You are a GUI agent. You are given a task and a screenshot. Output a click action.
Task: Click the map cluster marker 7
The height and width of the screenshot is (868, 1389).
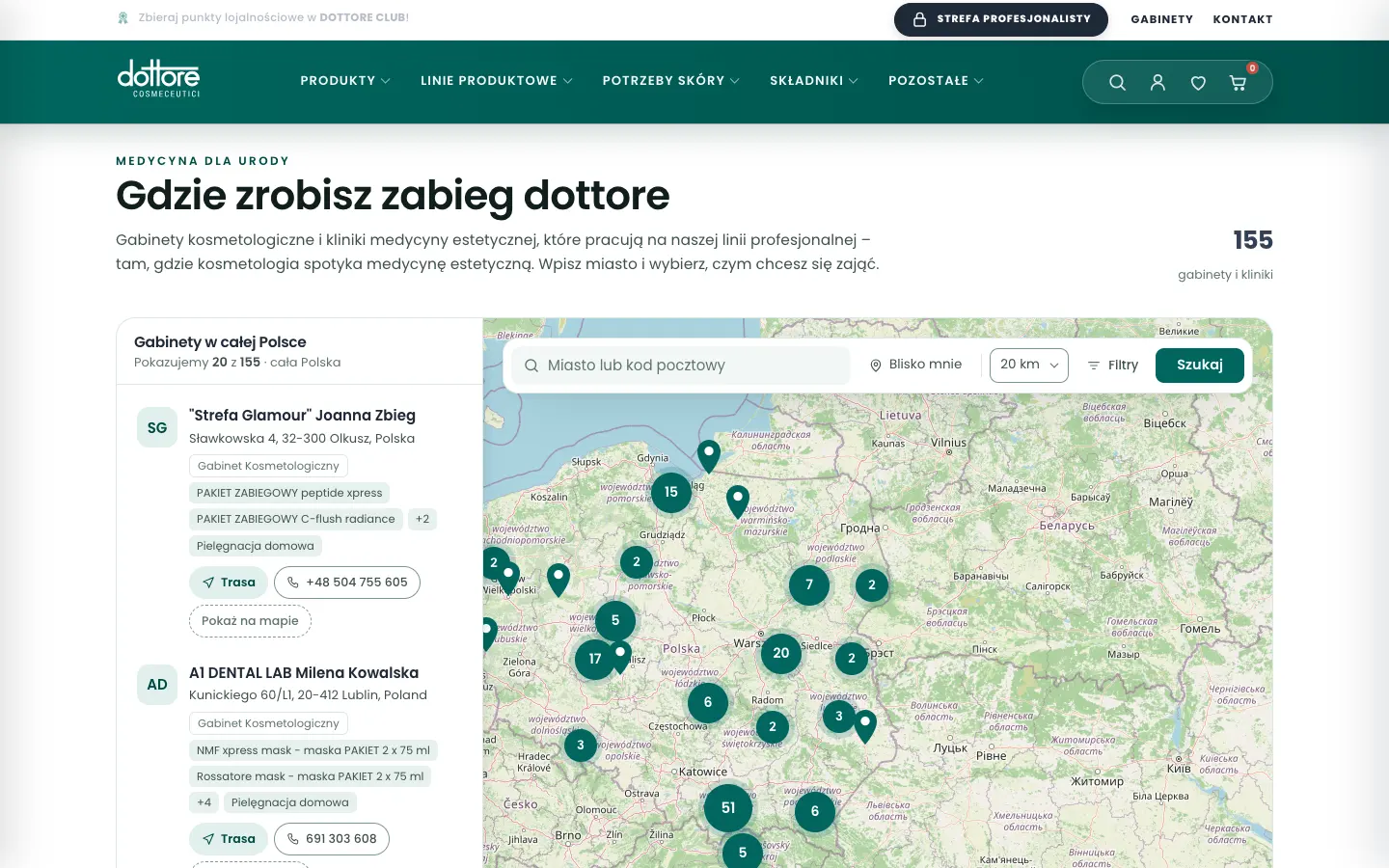tap(809, 584)
